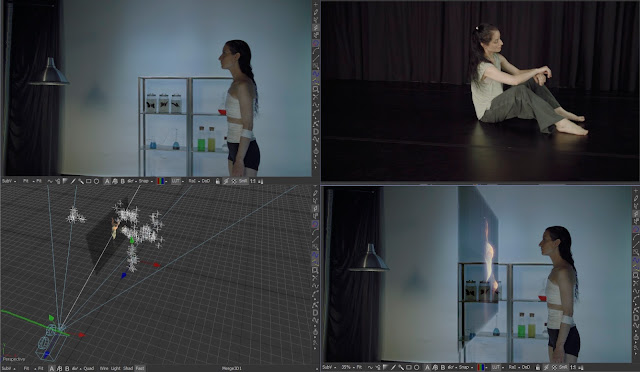The image size is (640, 372).
Task: Click RGB color channel icon in top-left viewer
Action: 161,181
